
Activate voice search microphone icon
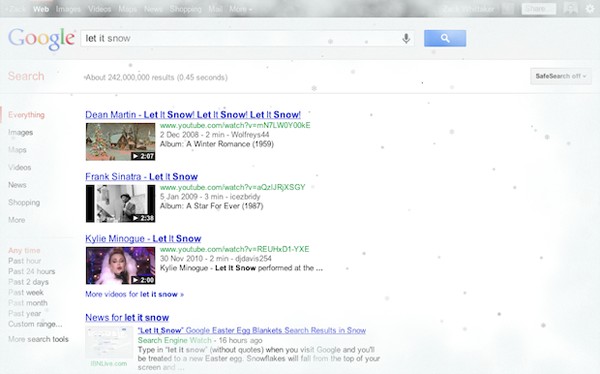406,38
